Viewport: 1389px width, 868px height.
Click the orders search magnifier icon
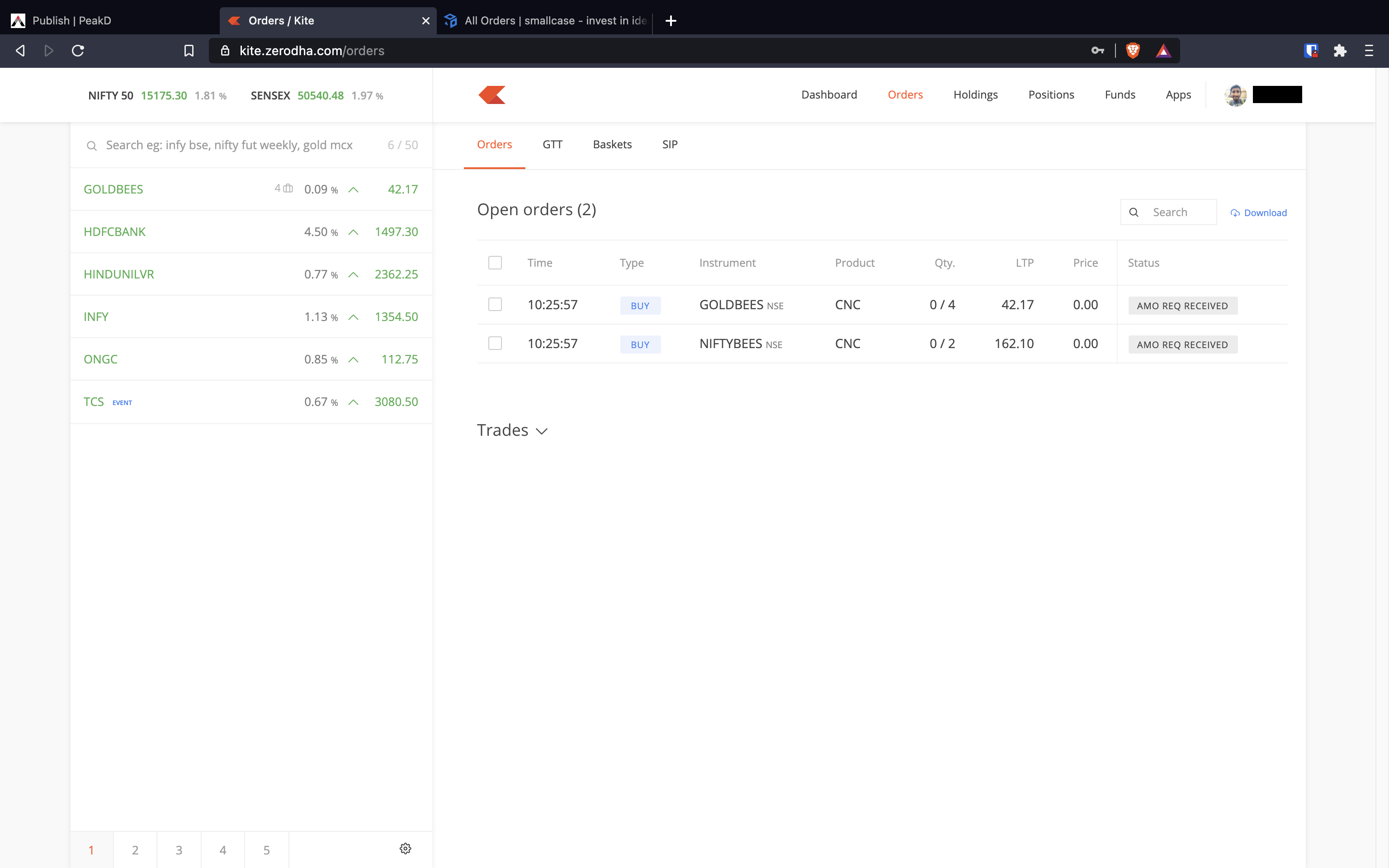point(1134,212)
